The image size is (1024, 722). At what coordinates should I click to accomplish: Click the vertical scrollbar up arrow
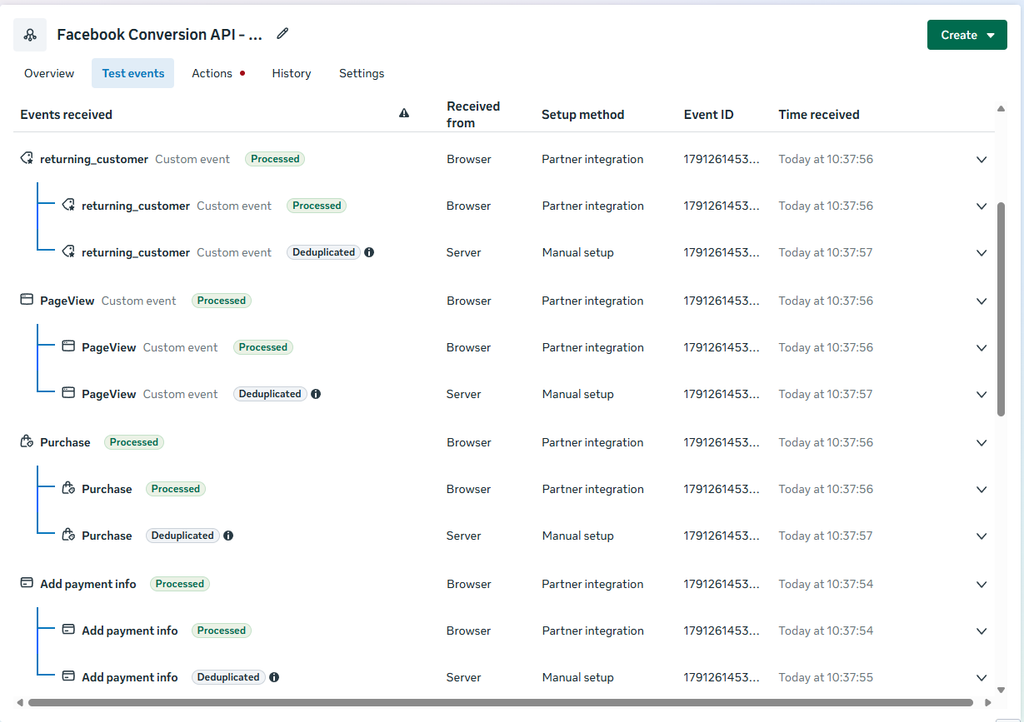(x=1000, y=109)
